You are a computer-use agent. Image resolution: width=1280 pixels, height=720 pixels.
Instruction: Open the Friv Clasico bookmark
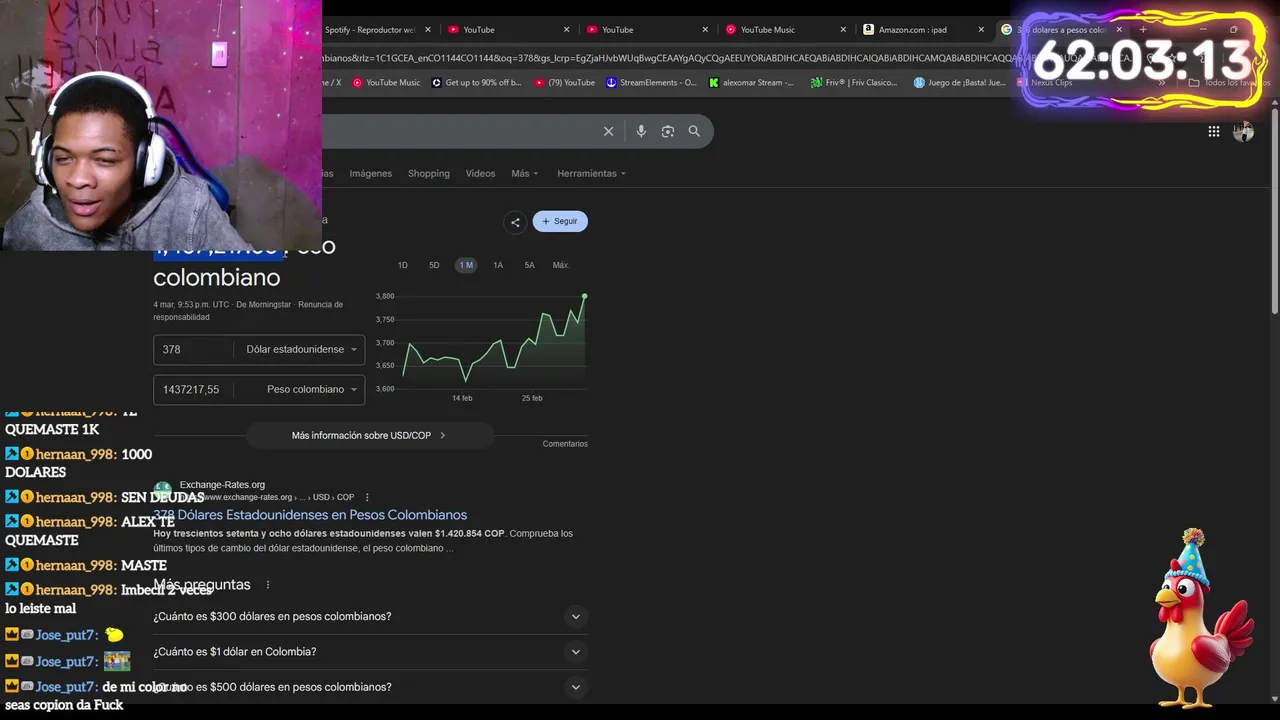pos(855,83)
